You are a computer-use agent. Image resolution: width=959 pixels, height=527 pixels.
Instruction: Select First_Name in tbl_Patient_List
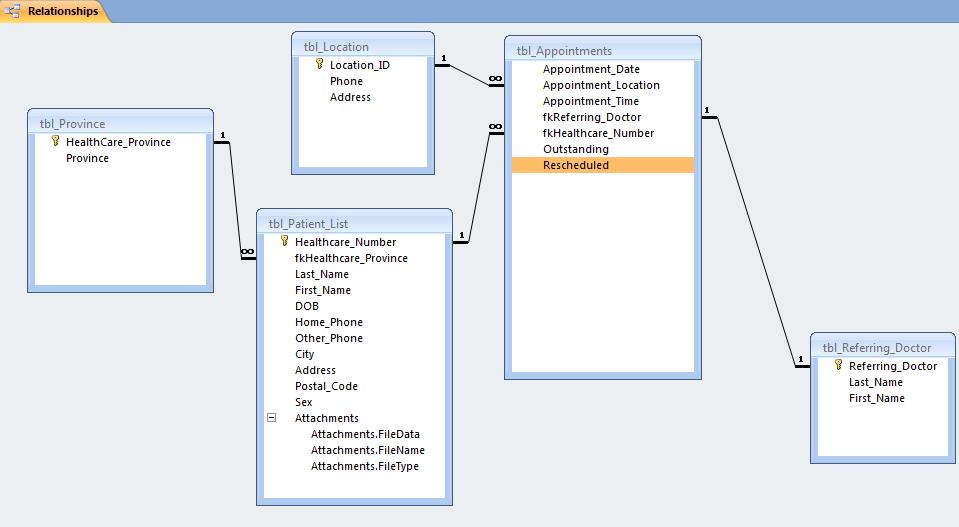354,290
